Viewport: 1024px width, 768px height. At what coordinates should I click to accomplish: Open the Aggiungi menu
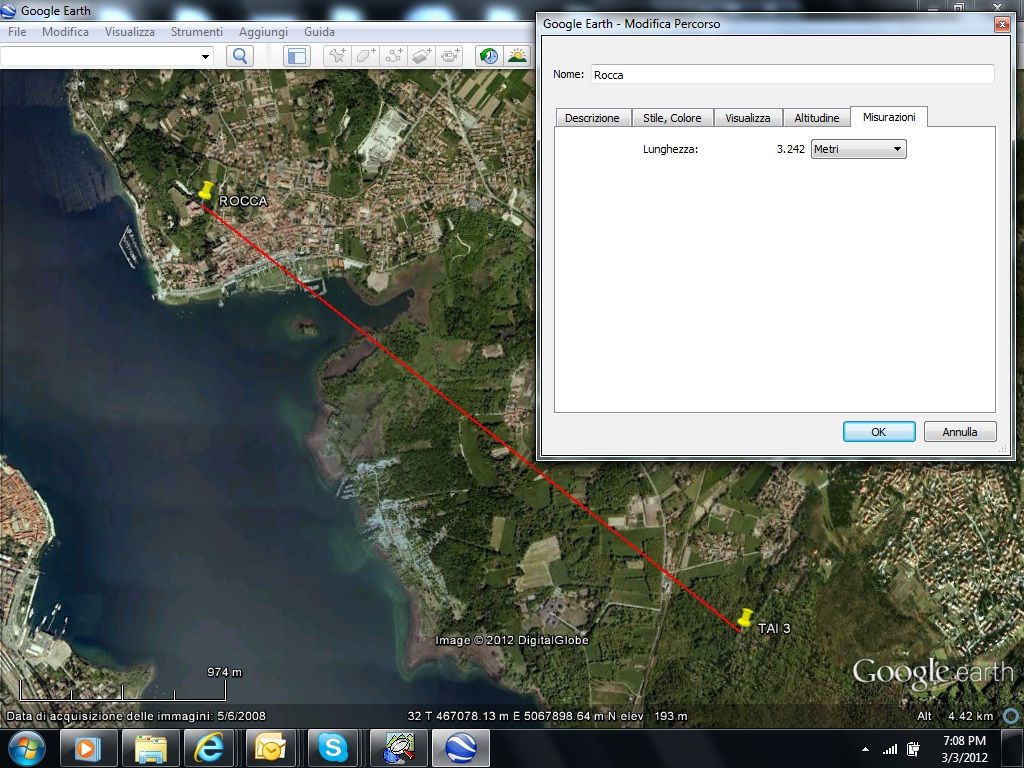tap(263, 31)
